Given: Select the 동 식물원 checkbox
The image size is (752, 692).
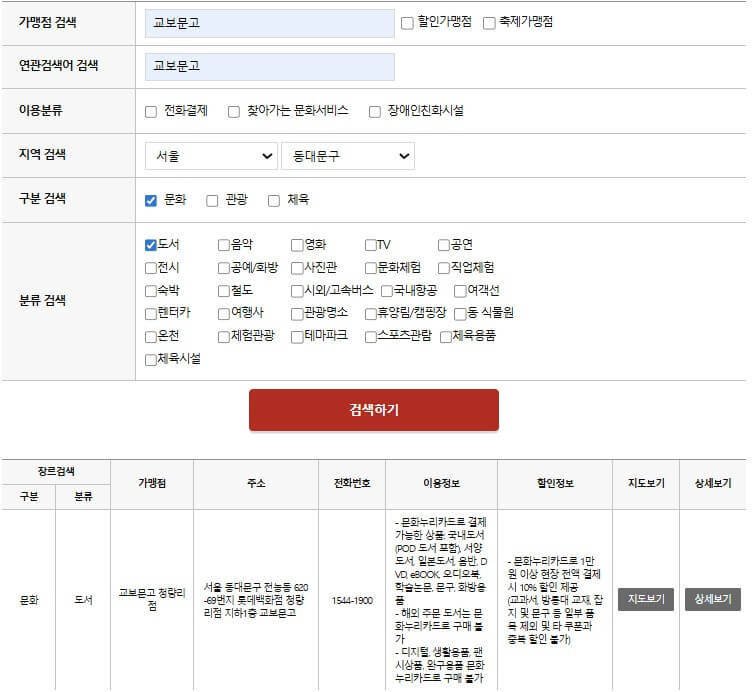Looking at the screenshot, I should pos(460,314).
